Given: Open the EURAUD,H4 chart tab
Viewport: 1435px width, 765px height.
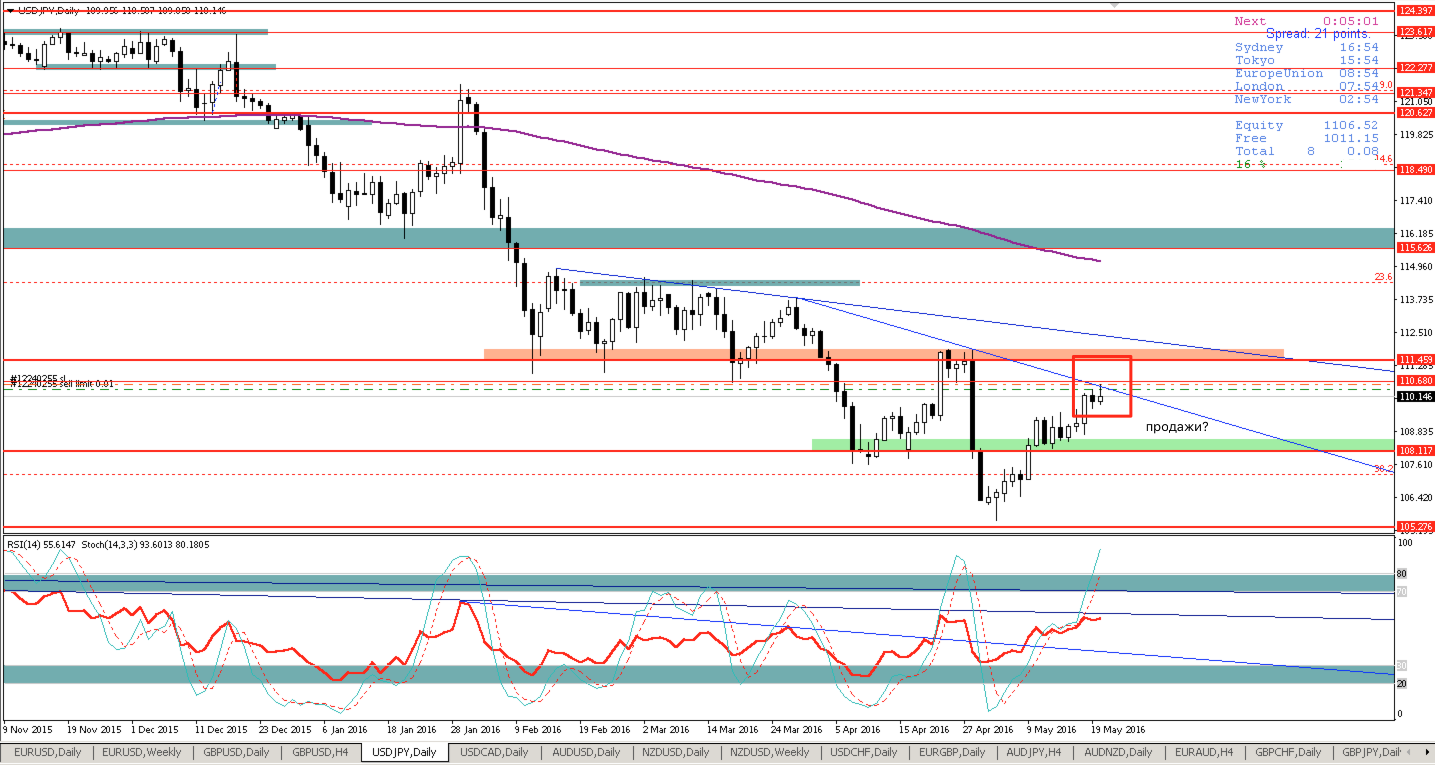Looking at the screenshot, I should [1204, 752].
